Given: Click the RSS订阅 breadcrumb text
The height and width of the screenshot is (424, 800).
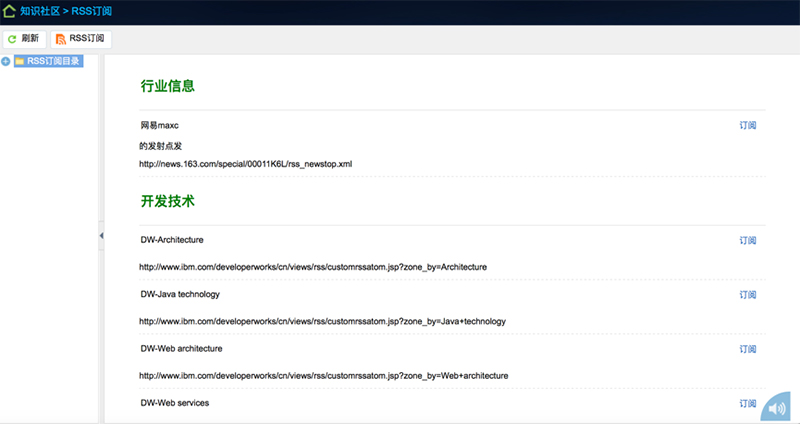Looking at the screenshot, I should click(x=91, y=11).
